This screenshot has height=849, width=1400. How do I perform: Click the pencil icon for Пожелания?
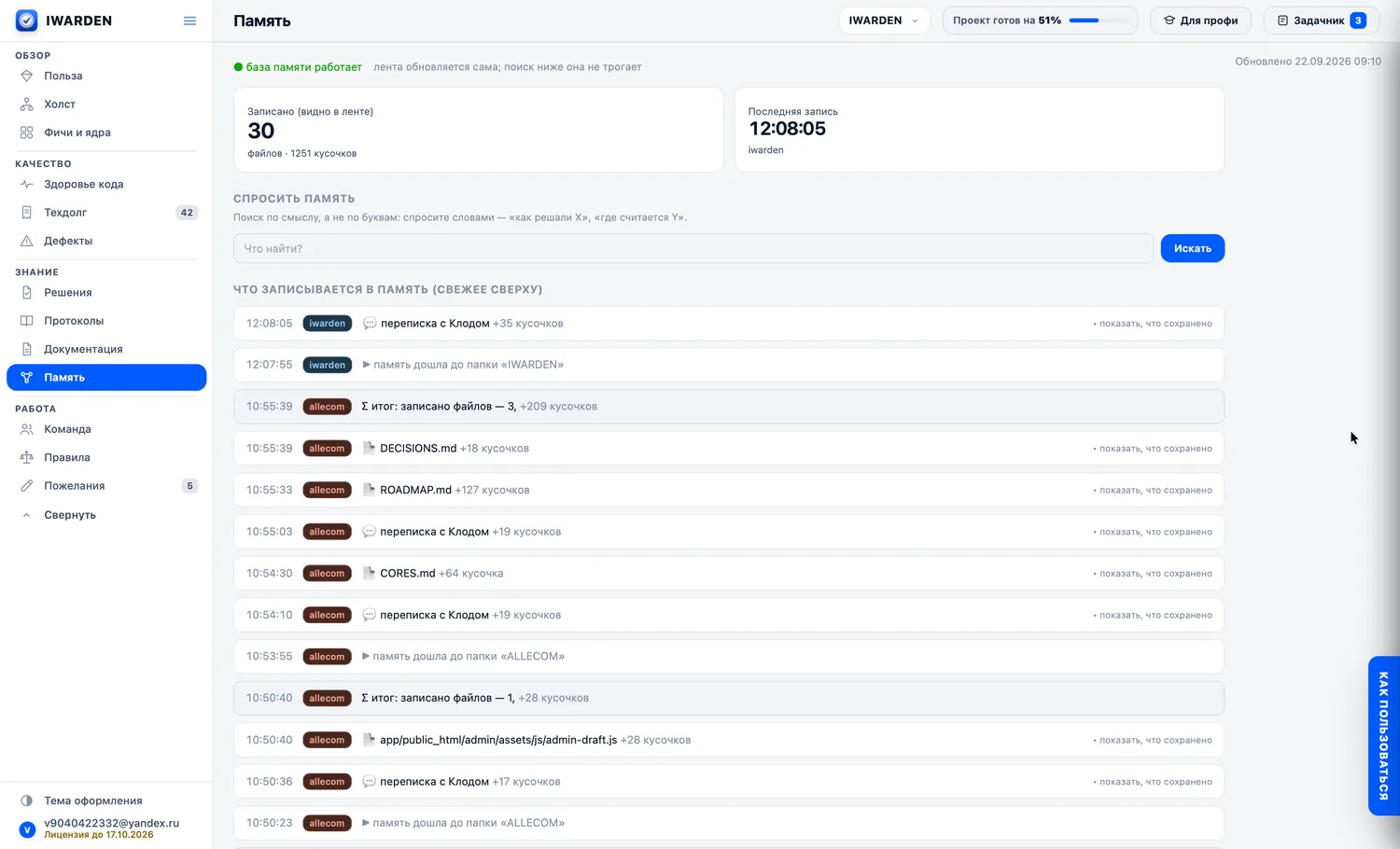pyautogui.click(x=26, y=486)
